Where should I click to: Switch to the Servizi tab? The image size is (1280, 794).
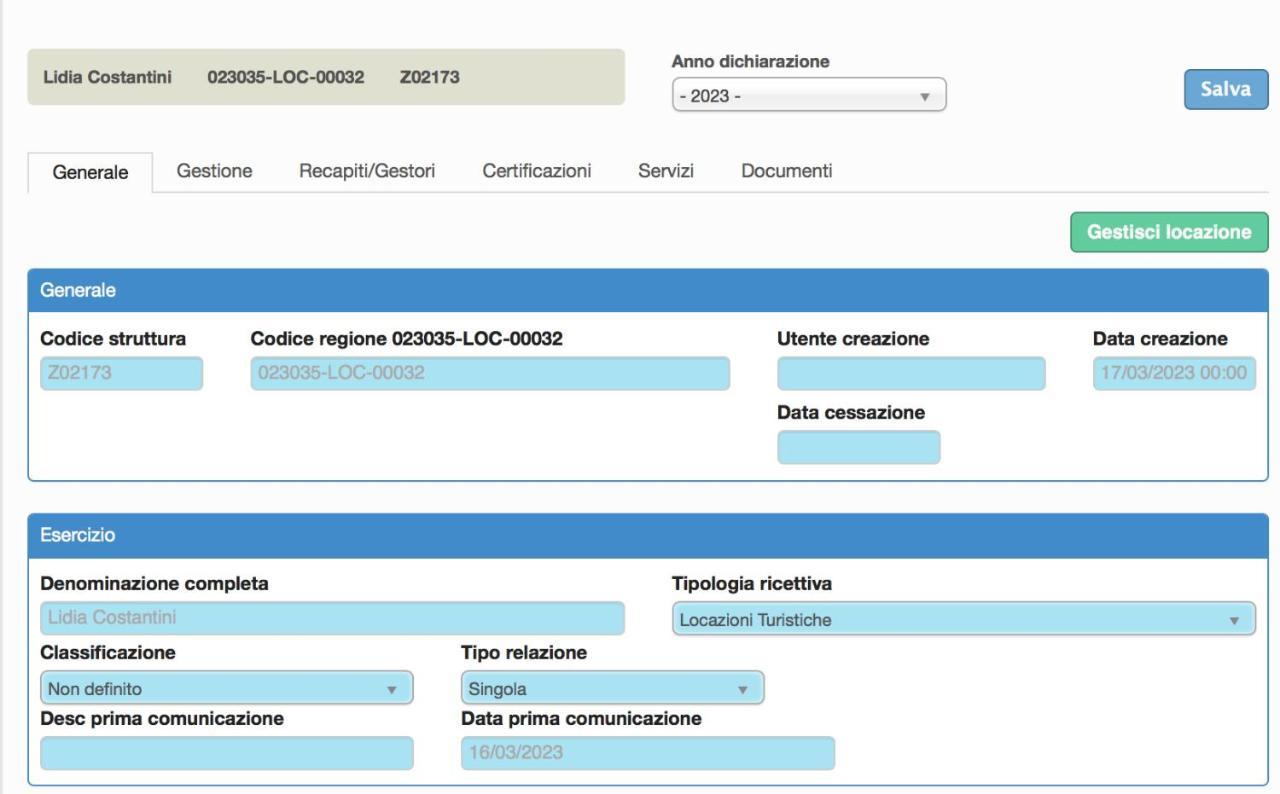(666, 171)
